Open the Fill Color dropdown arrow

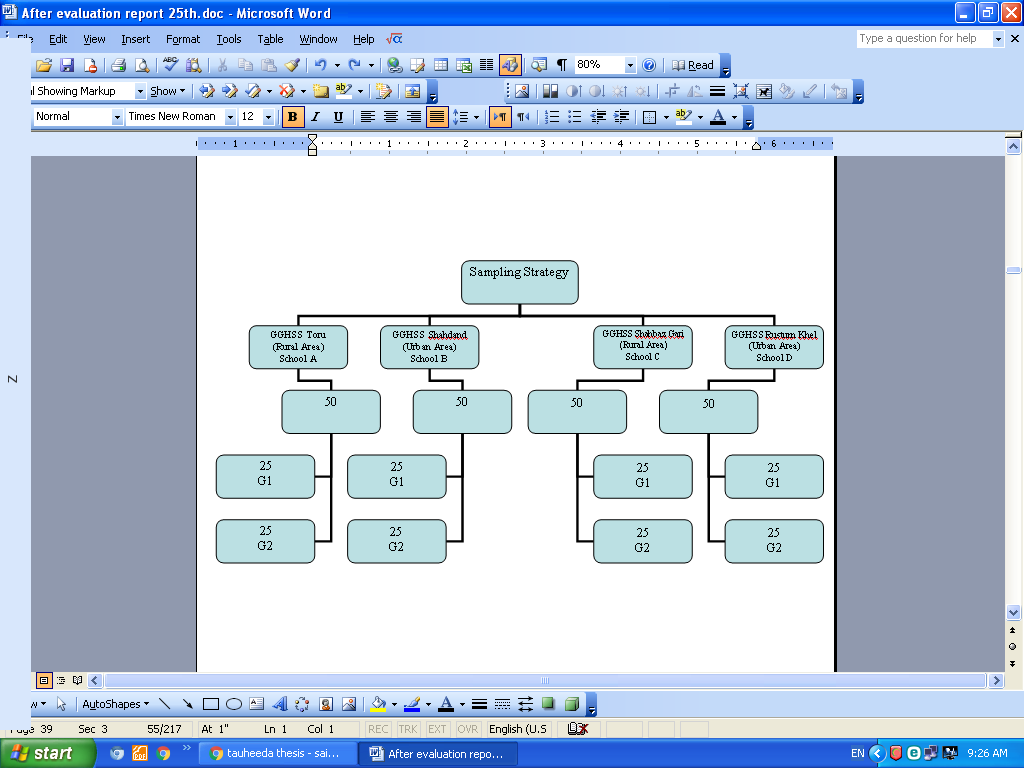point(394,704)
